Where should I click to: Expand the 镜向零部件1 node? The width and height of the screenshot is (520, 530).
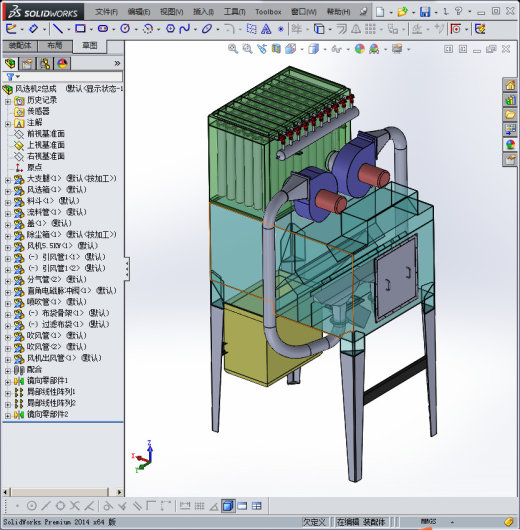point(8,382)
